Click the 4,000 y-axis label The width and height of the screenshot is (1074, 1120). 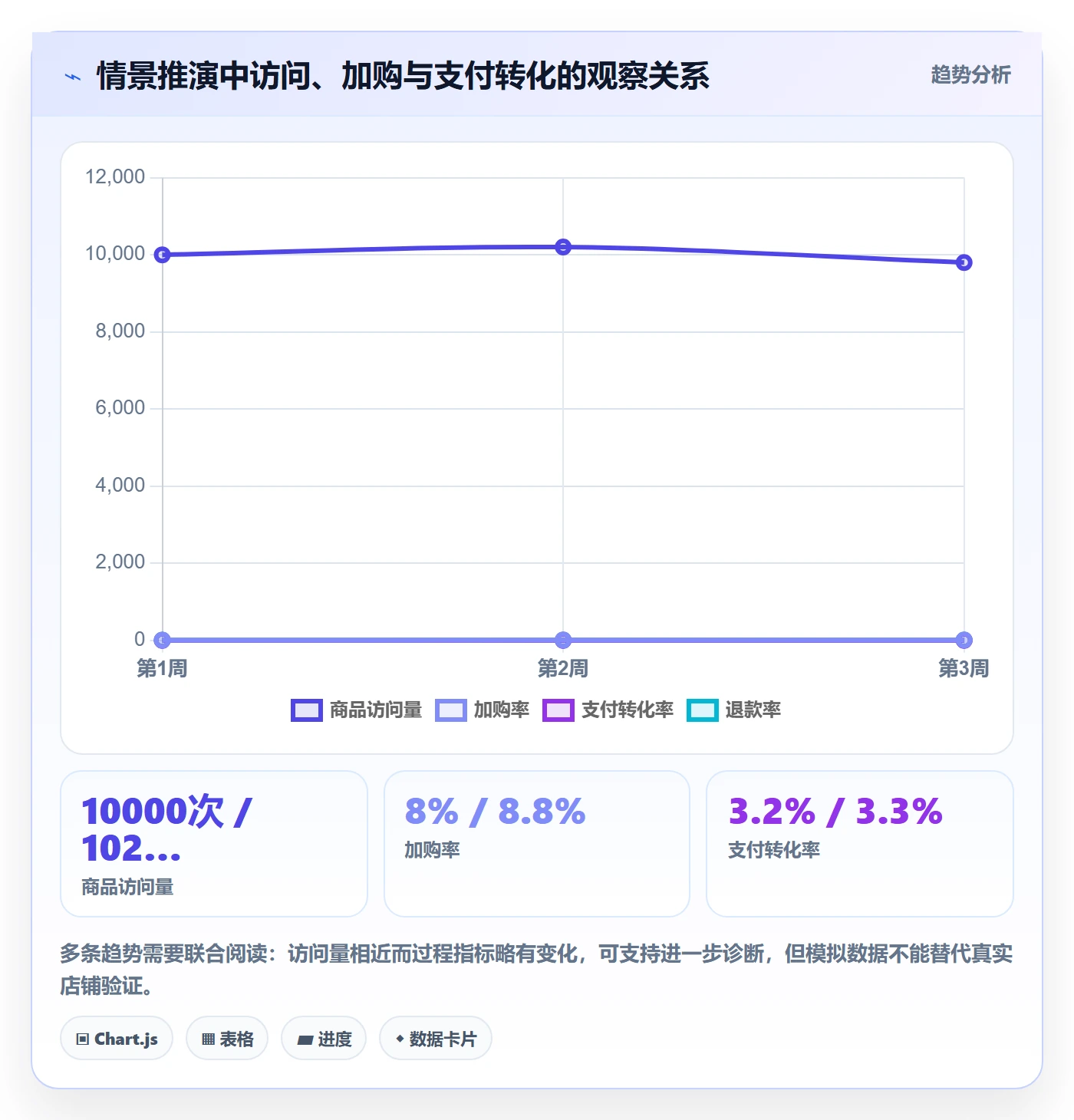(120, 486)
